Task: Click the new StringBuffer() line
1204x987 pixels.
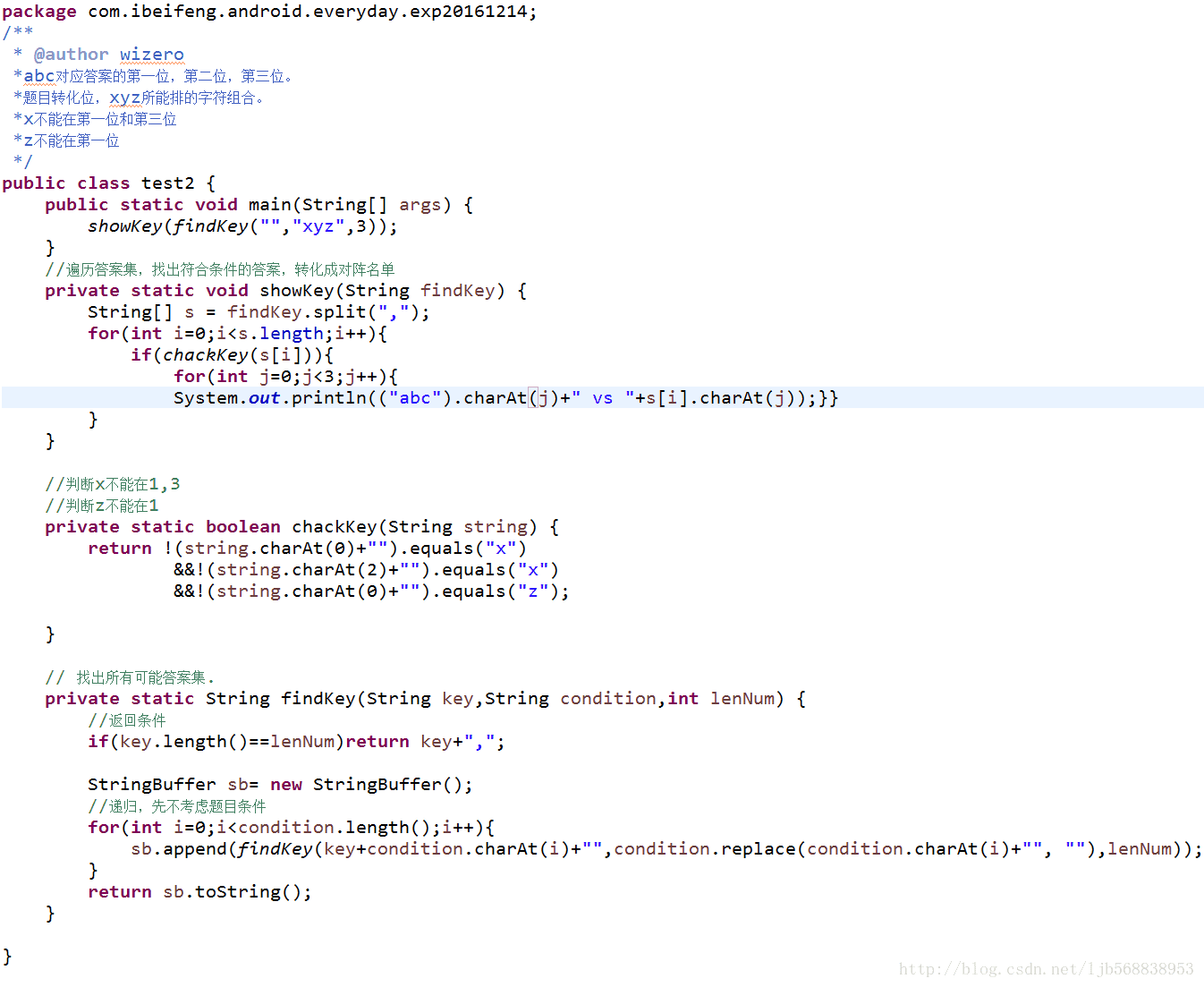Action: pyautogui.click(x=281, y=785)
